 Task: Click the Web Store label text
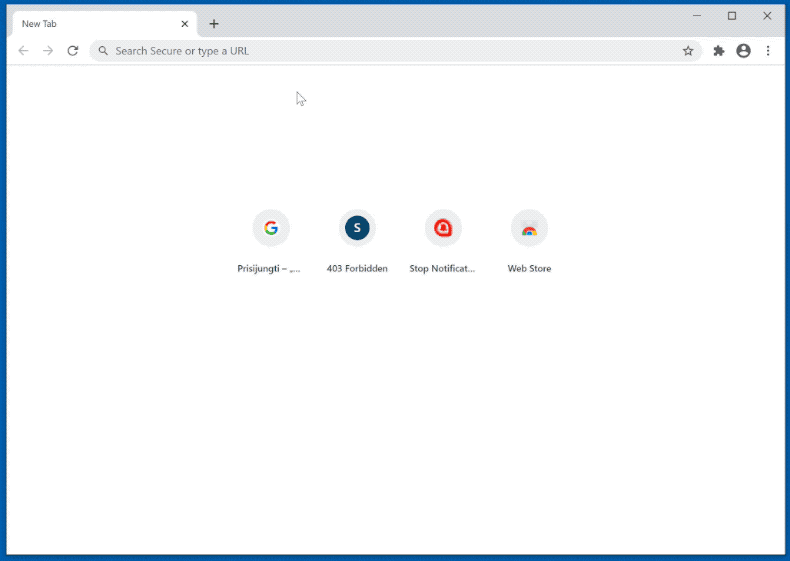(x=530, y=269)
